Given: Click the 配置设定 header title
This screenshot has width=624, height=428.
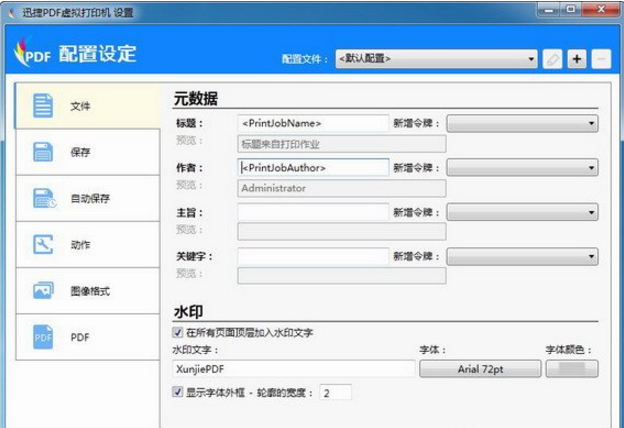Looking at the screenshot, I should point(98,54).
